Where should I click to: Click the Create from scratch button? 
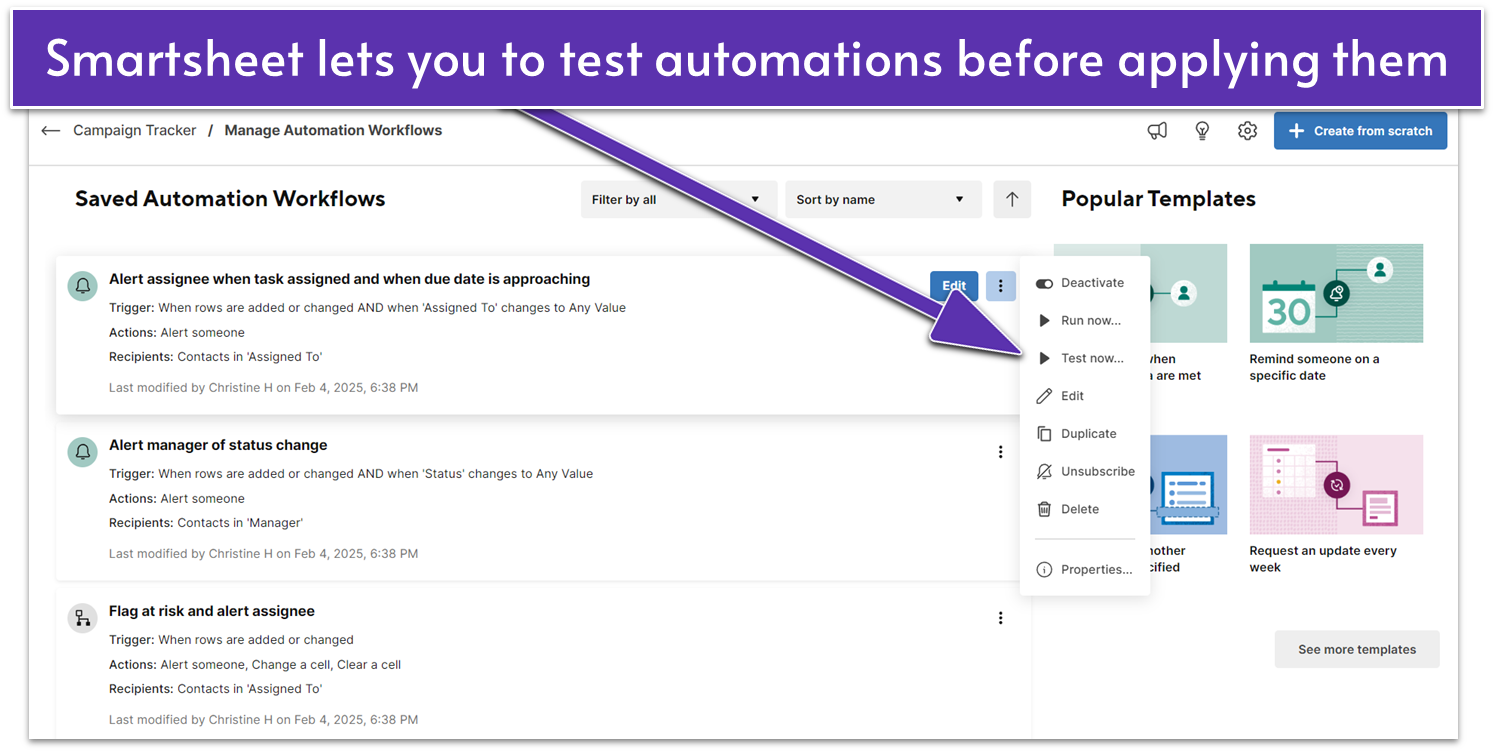pos(1360,131)
